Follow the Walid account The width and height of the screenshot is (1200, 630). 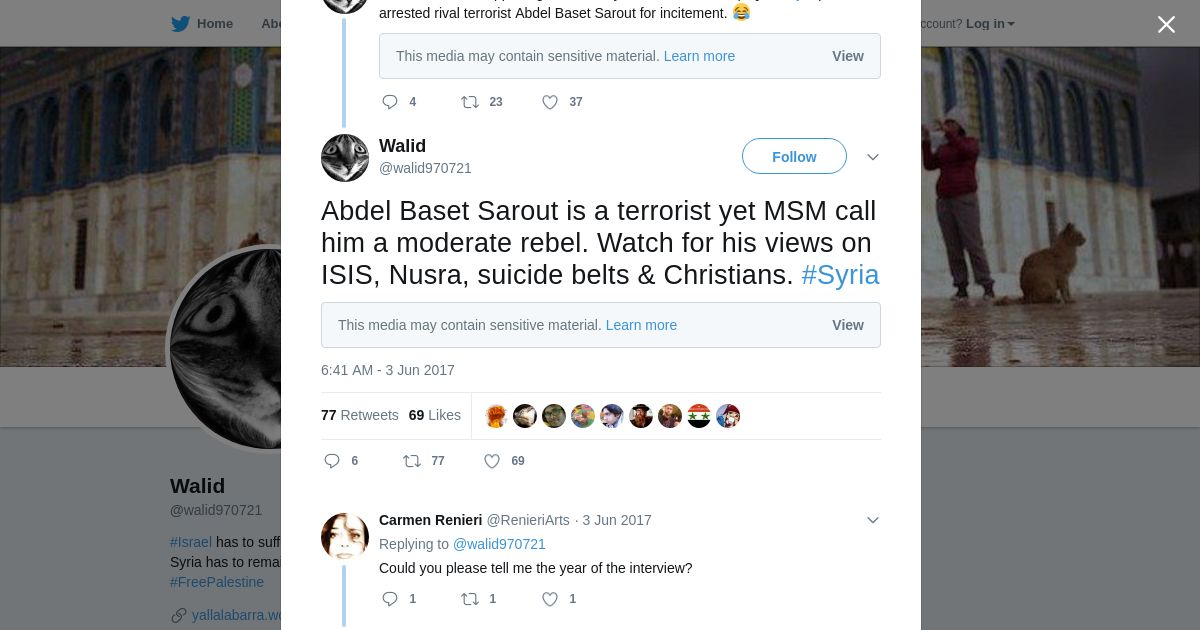pyautogui.click(x=794, y=157)
